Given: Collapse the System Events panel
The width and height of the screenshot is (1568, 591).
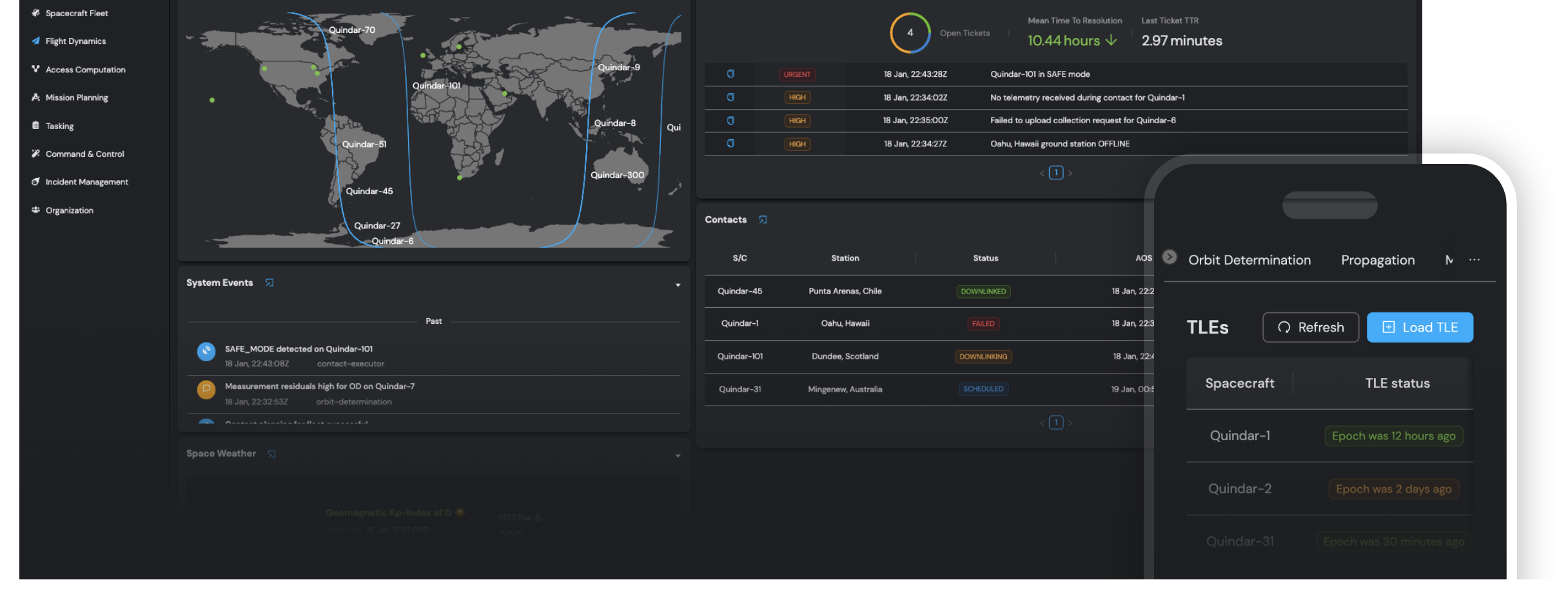Looking at the screenshot, I should click(678, 285).
